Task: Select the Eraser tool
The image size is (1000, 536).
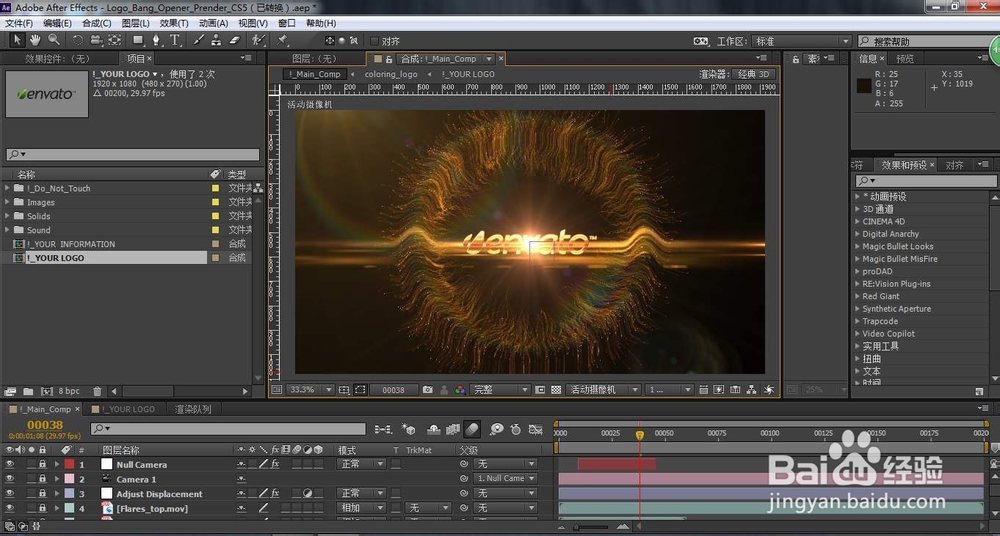Action: 235,40
